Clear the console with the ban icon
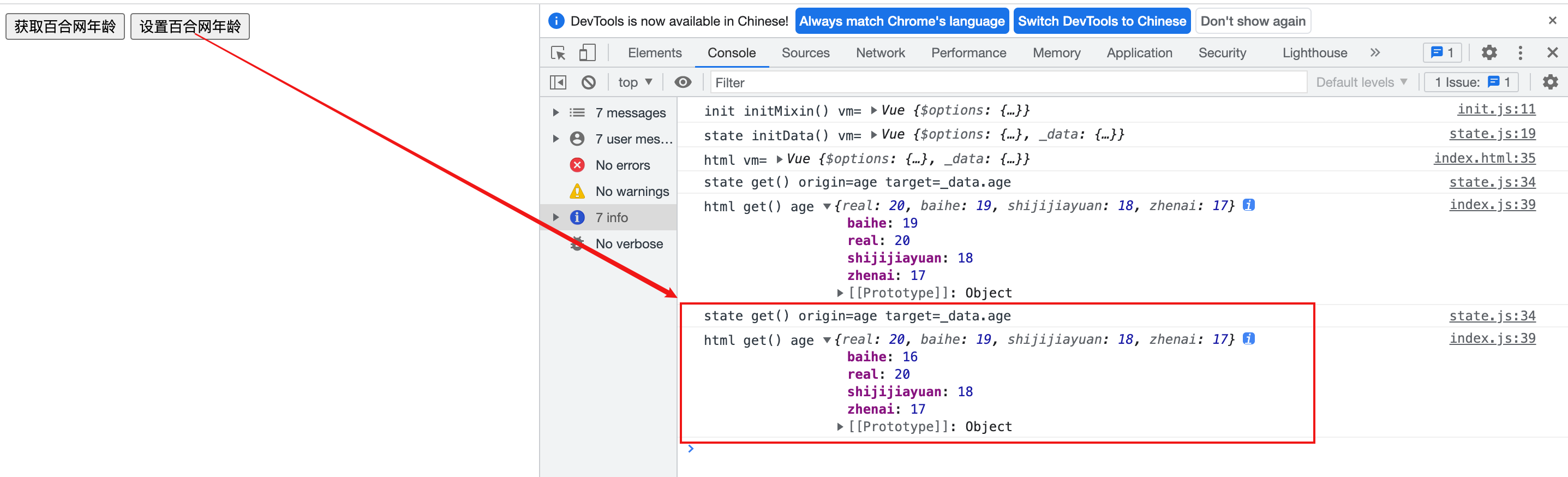The height and width of the screenshot is (477, 1568). coord(589,82)
